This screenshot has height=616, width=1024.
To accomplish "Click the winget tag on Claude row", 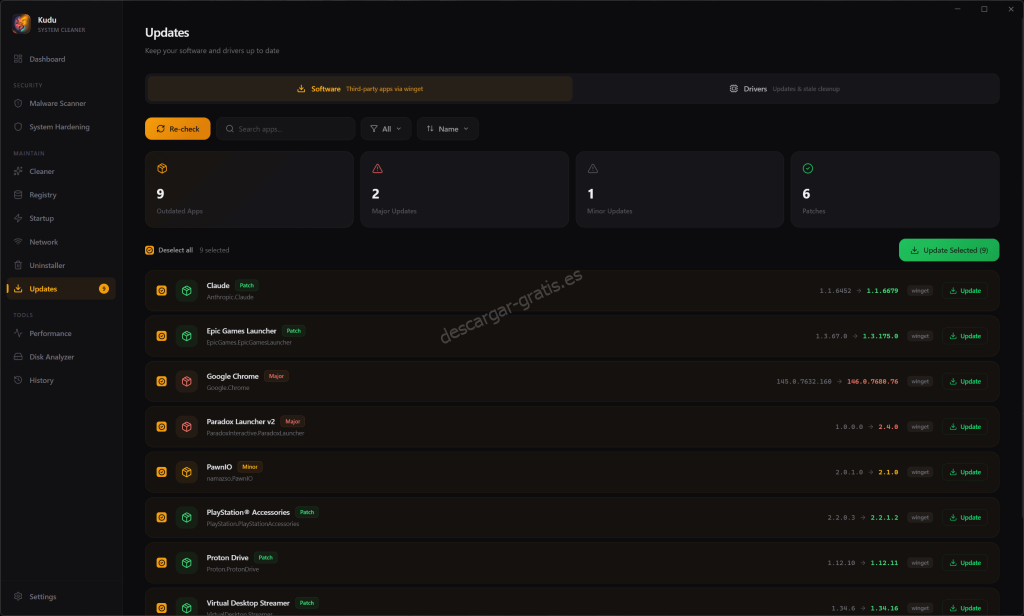I will coord(920,291).
